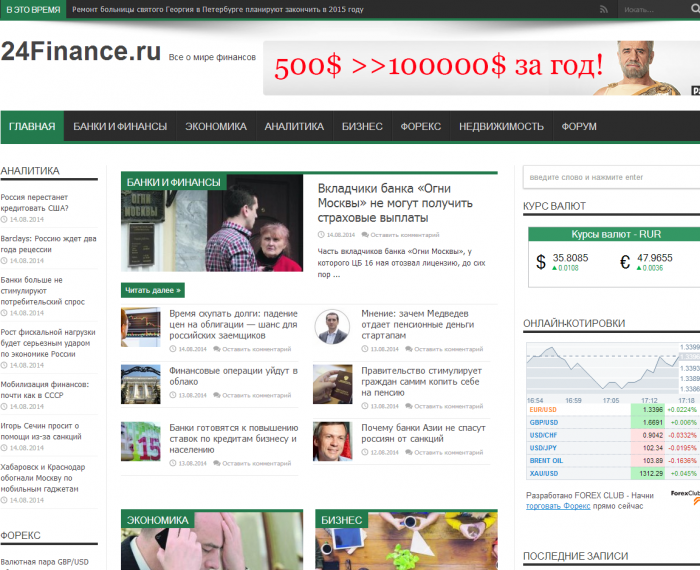Select USD/JPY quote row
This screenshot has width=700, height=570.
click(x=612, y=448)
